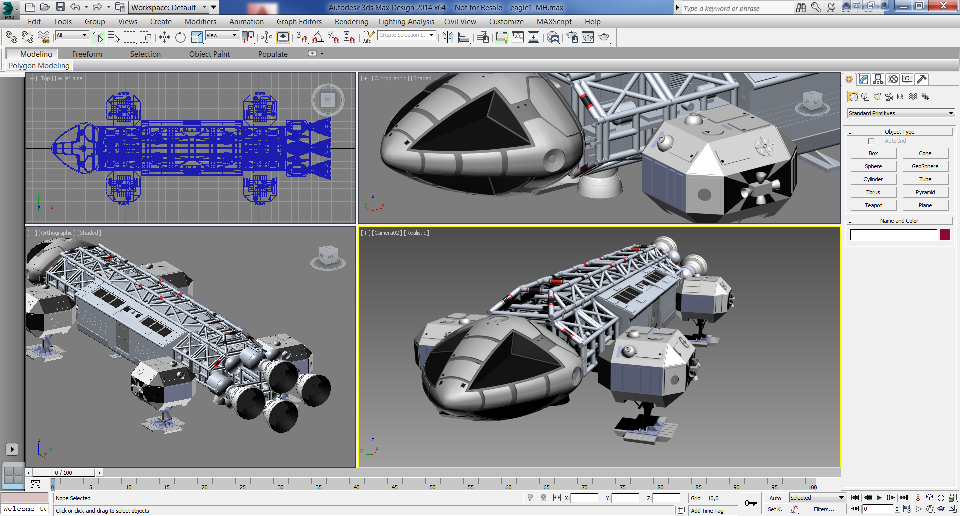Switch to the Freeform ribbon tab
960x516 pixels.
pos(87,54)
